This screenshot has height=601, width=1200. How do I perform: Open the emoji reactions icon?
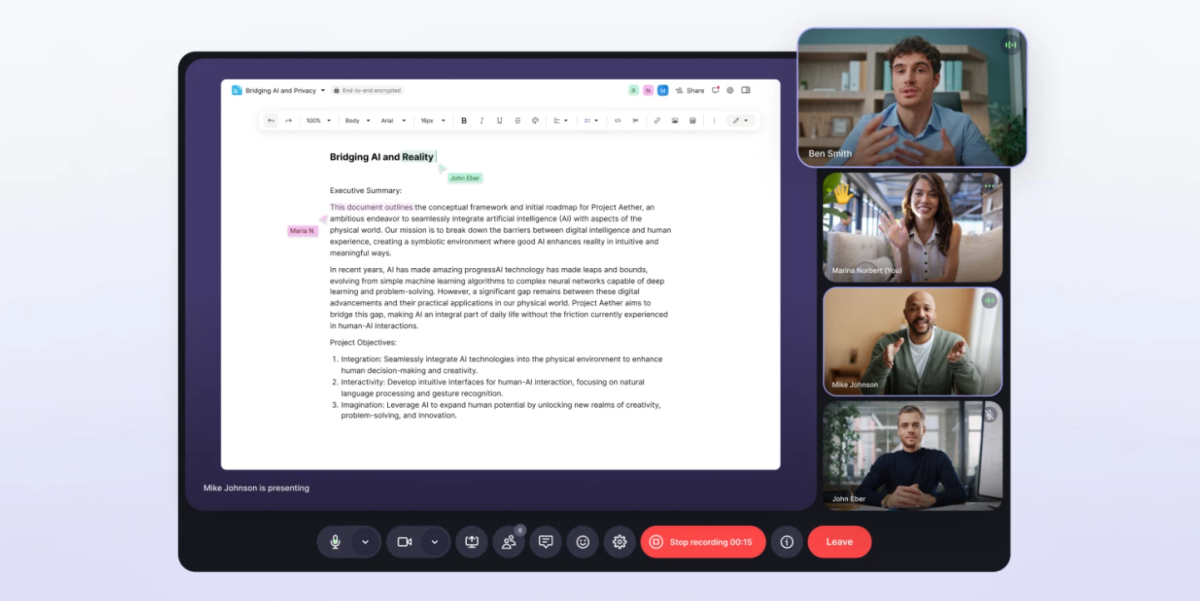[x=583, y=542]
